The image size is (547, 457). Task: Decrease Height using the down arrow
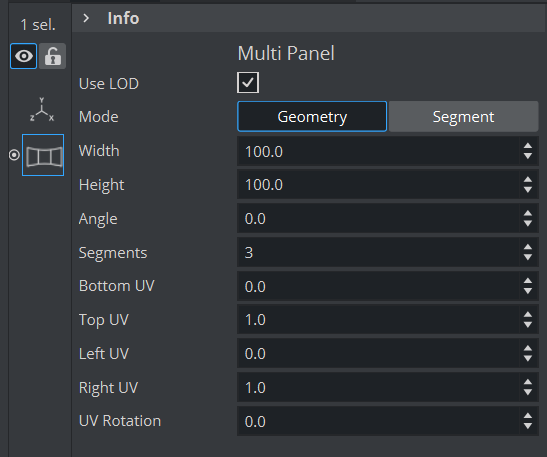tap(528, 190)
